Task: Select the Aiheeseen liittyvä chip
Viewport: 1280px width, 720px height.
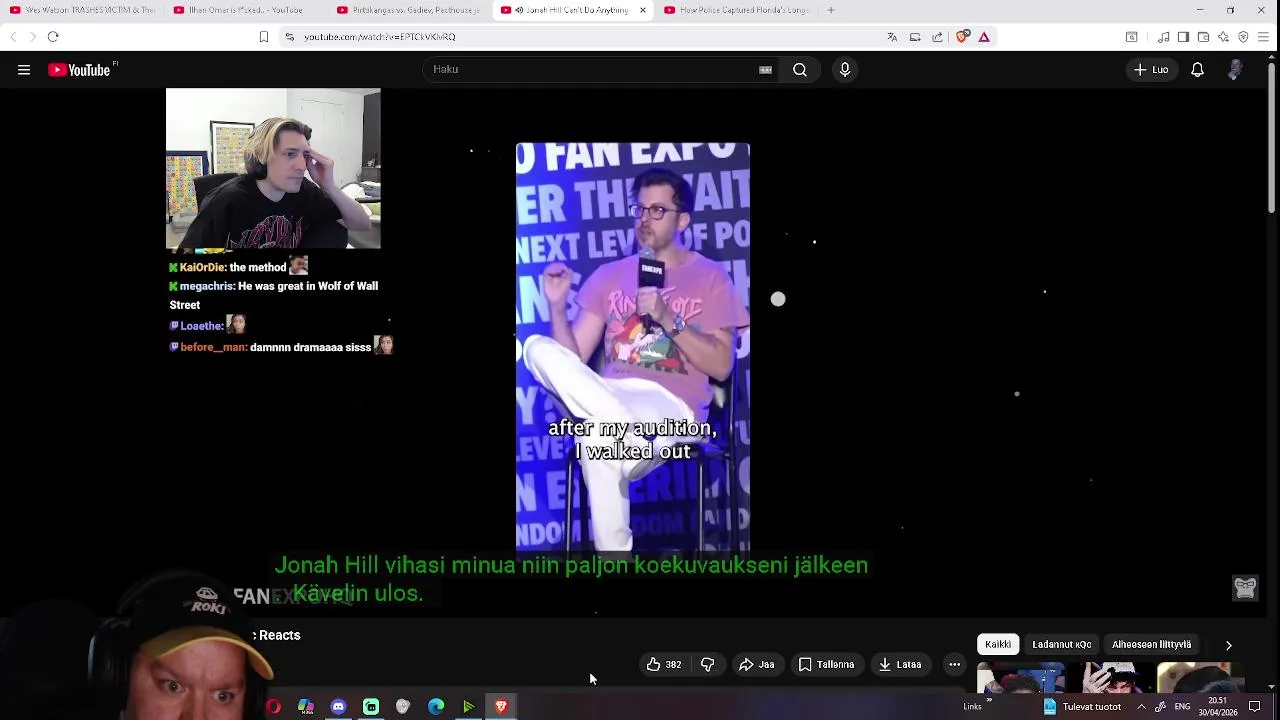Action: [x=1151, y=645]
